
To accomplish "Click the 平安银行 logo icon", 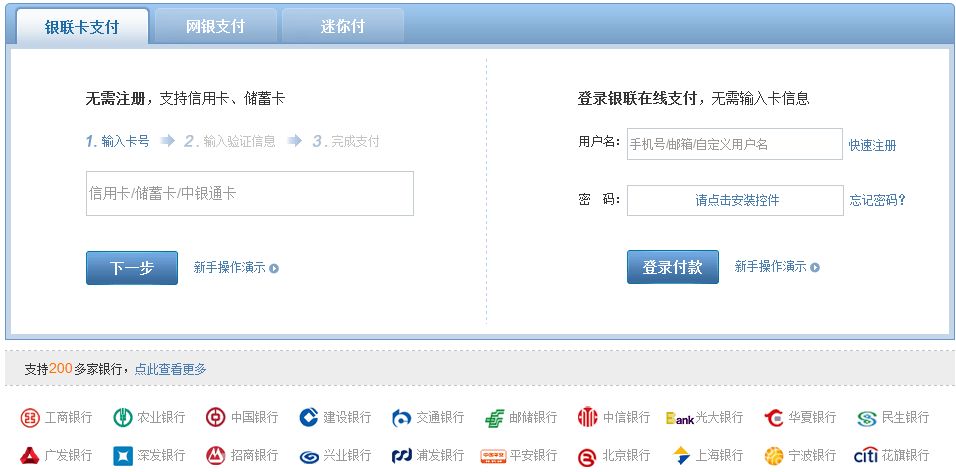I will click(x=494, y=456).
